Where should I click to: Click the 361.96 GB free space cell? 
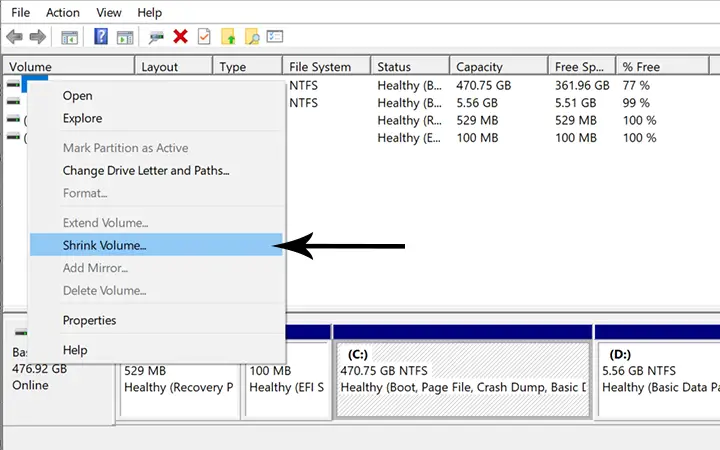click(x=582, y=85)
